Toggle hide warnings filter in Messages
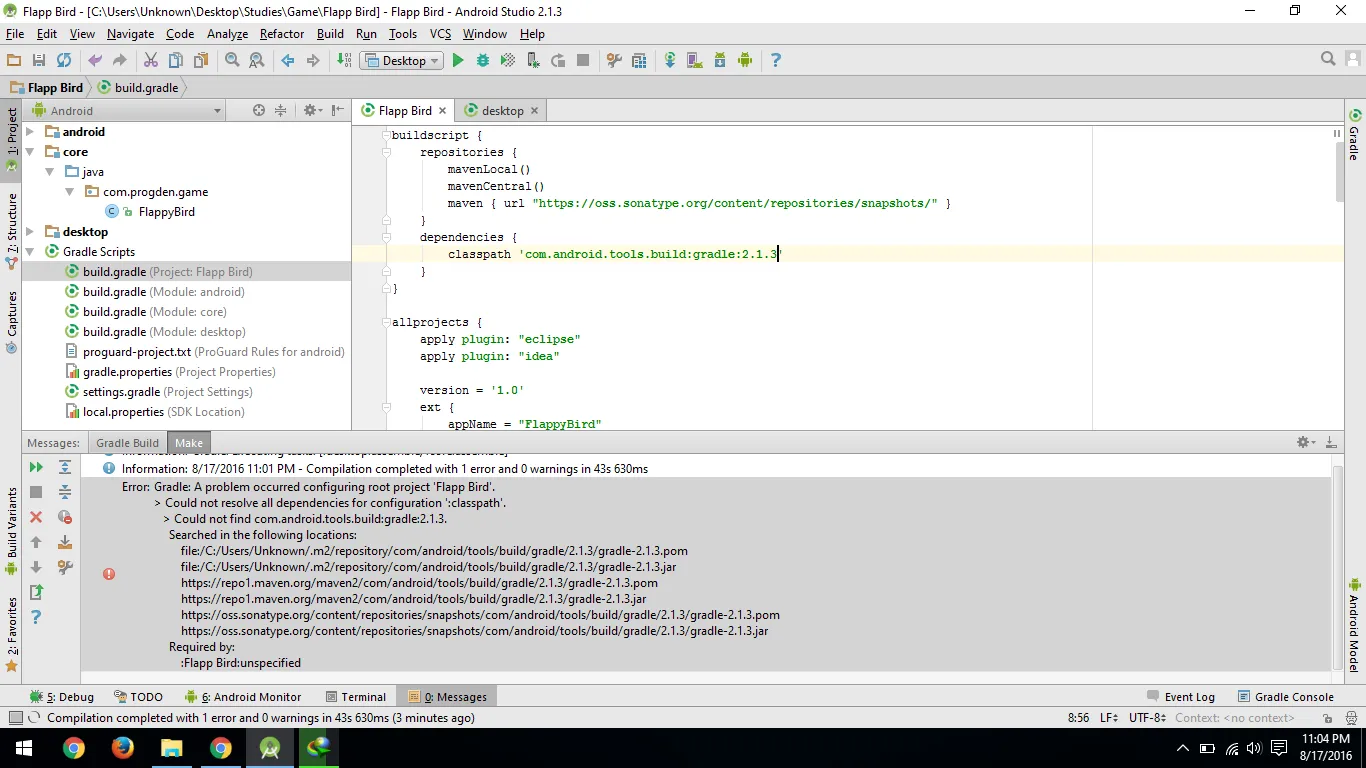The image size is (1366, 768). coord(65,517)
